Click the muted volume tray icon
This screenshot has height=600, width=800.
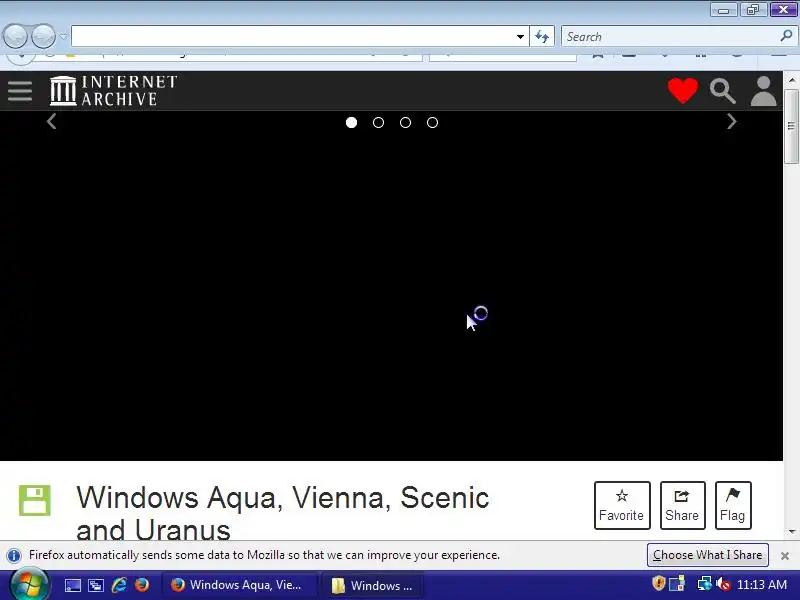click(x=723, y=584)
